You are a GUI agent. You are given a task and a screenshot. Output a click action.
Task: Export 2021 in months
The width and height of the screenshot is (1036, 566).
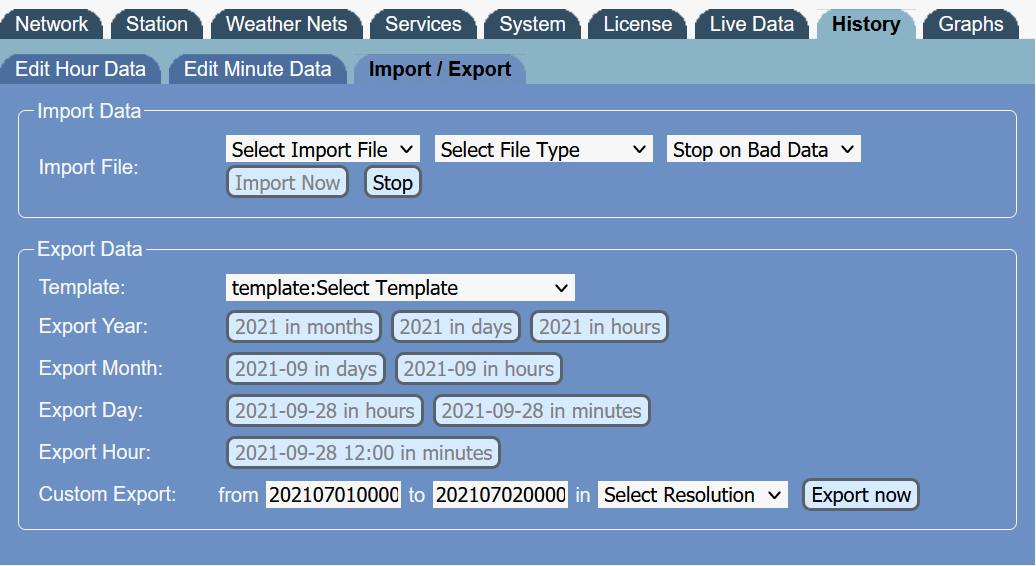click(304, 327)
